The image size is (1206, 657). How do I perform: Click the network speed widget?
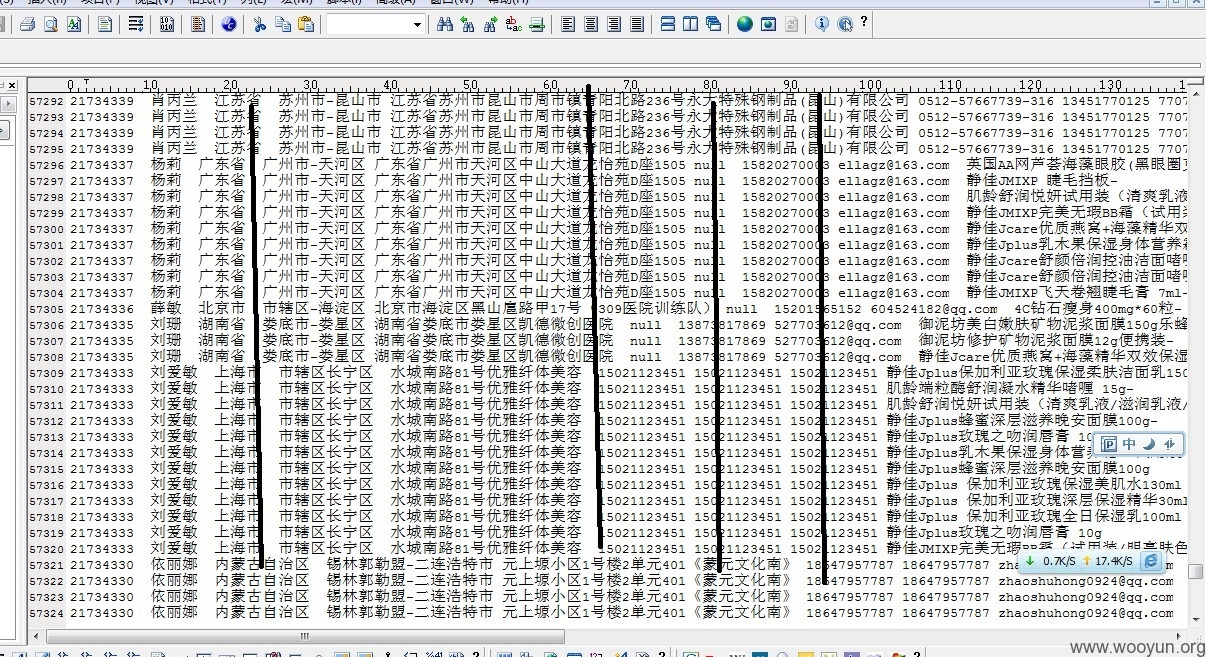[x=1091, y=561]
